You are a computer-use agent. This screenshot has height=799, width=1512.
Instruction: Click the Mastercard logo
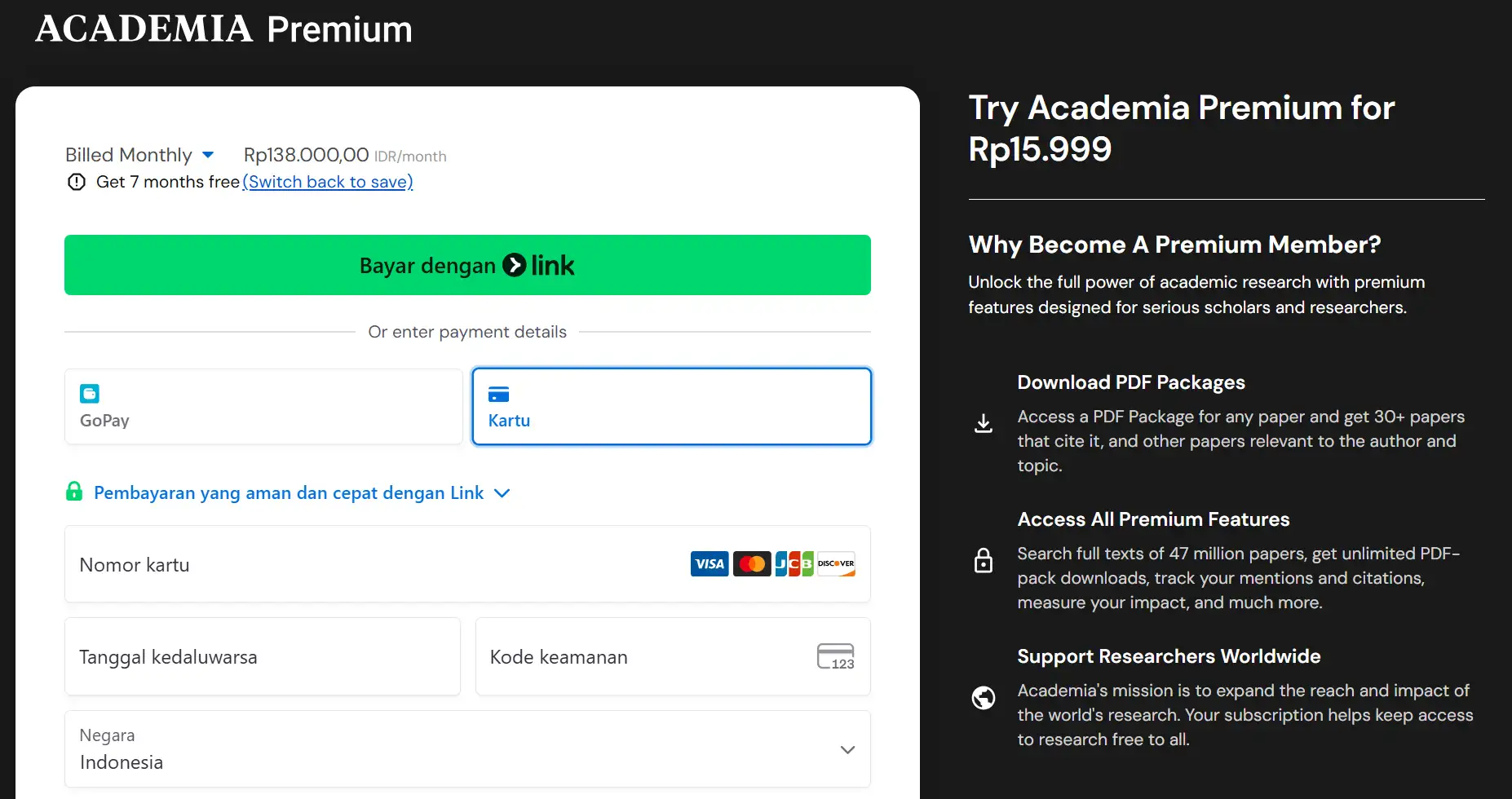point(751,564)
